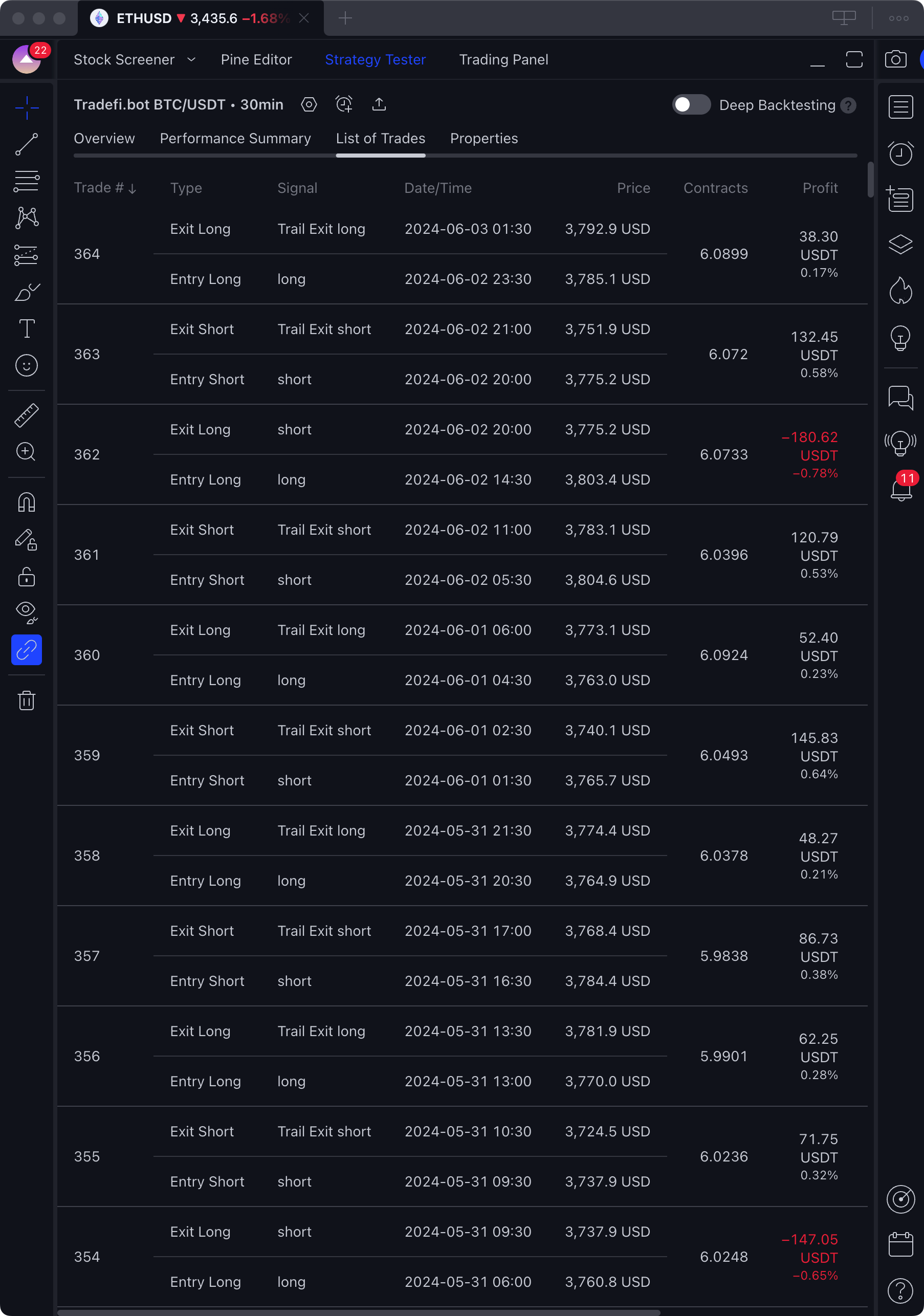Take a snapshot with camera icon
The height and width of the screenshot is (1316, 924).
coord(895,60)
